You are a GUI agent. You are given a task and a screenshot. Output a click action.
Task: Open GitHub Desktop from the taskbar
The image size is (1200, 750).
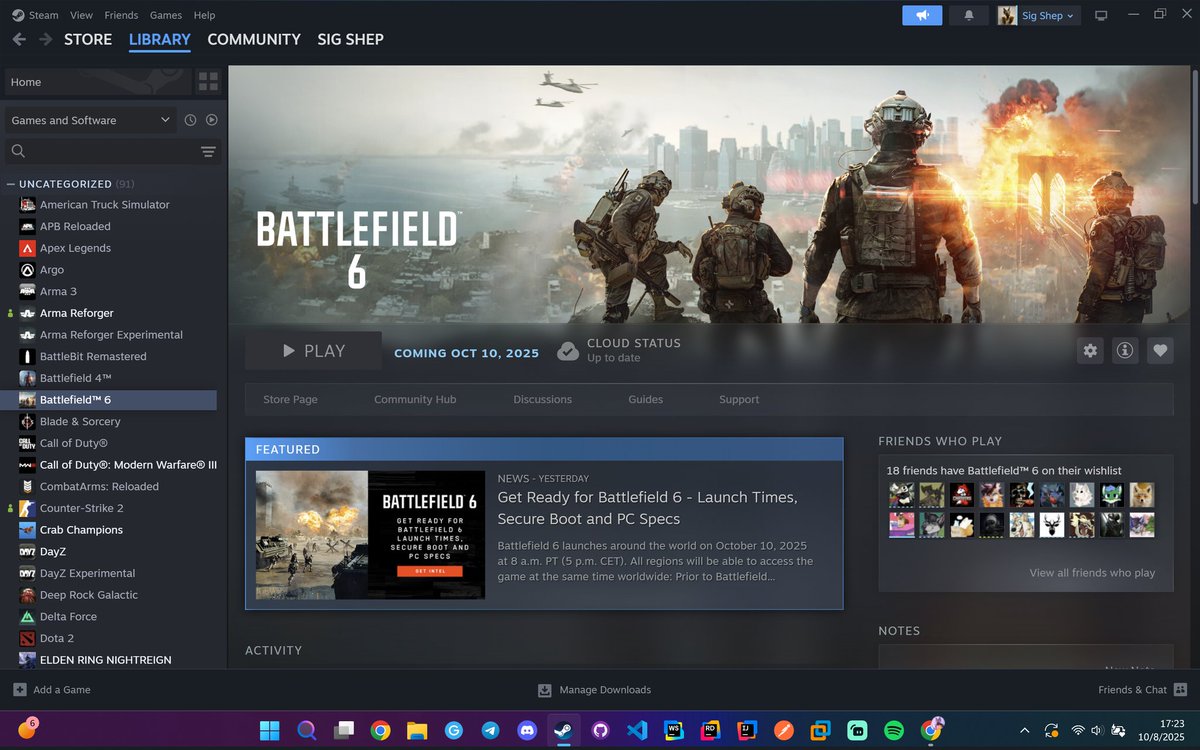click(600, 730)
